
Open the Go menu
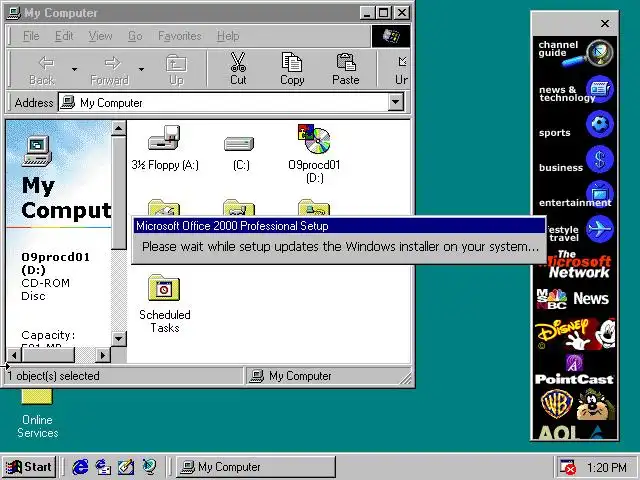click(135, 36)
